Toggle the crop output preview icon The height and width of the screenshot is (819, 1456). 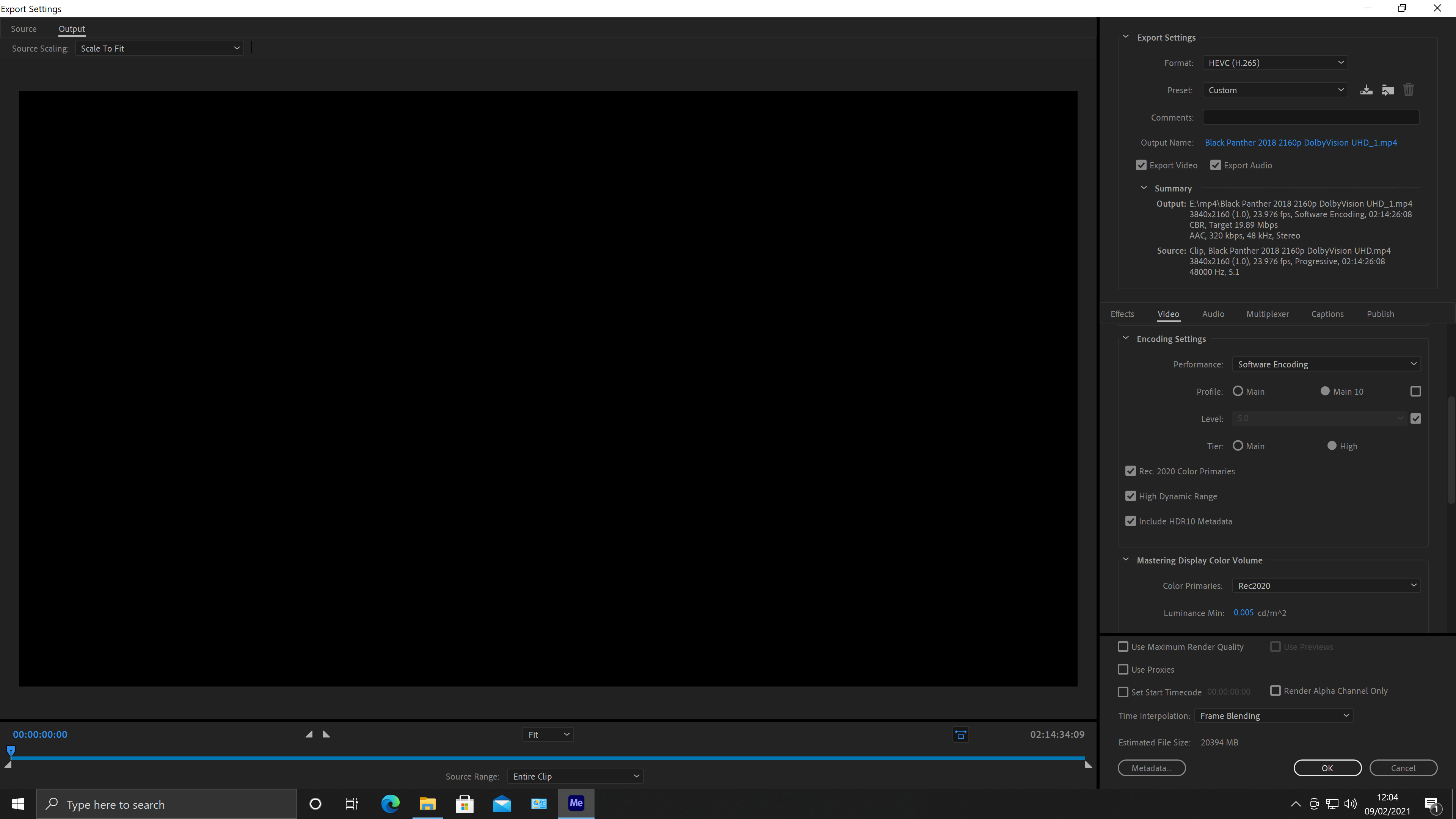(960, 735)
